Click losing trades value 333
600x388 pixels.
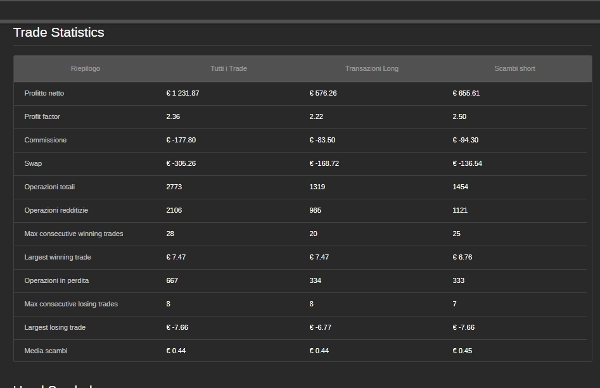click(x=458, y=280)
